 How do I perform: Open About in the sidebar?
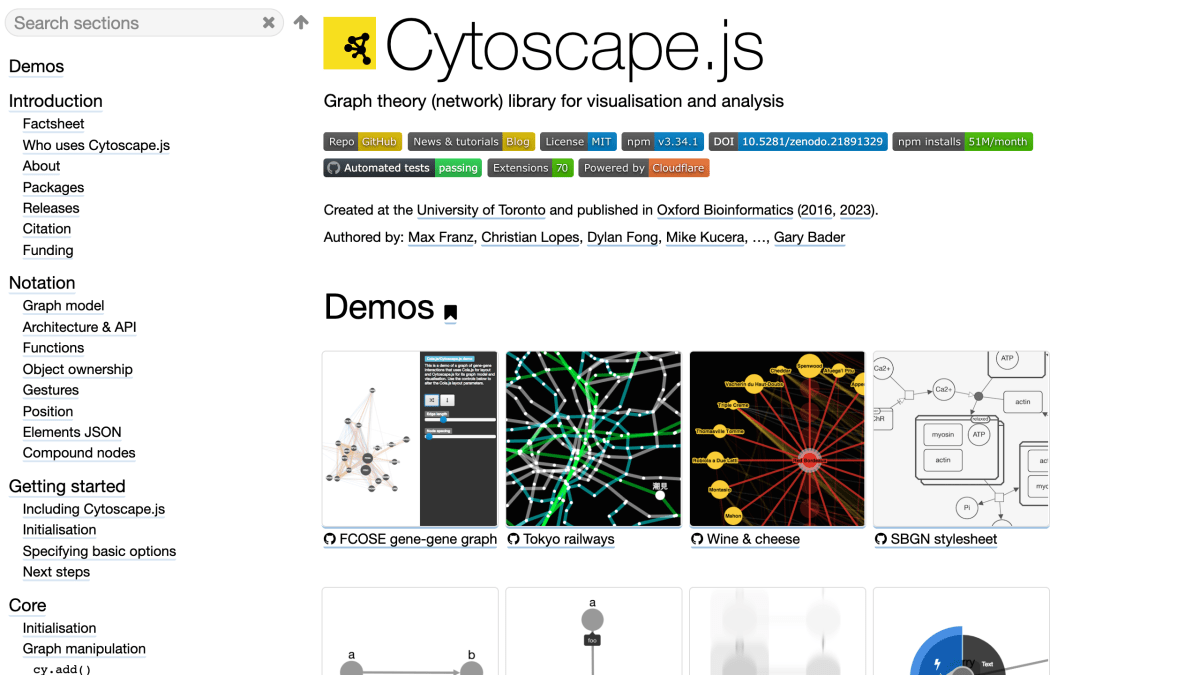tap(42, 166)
